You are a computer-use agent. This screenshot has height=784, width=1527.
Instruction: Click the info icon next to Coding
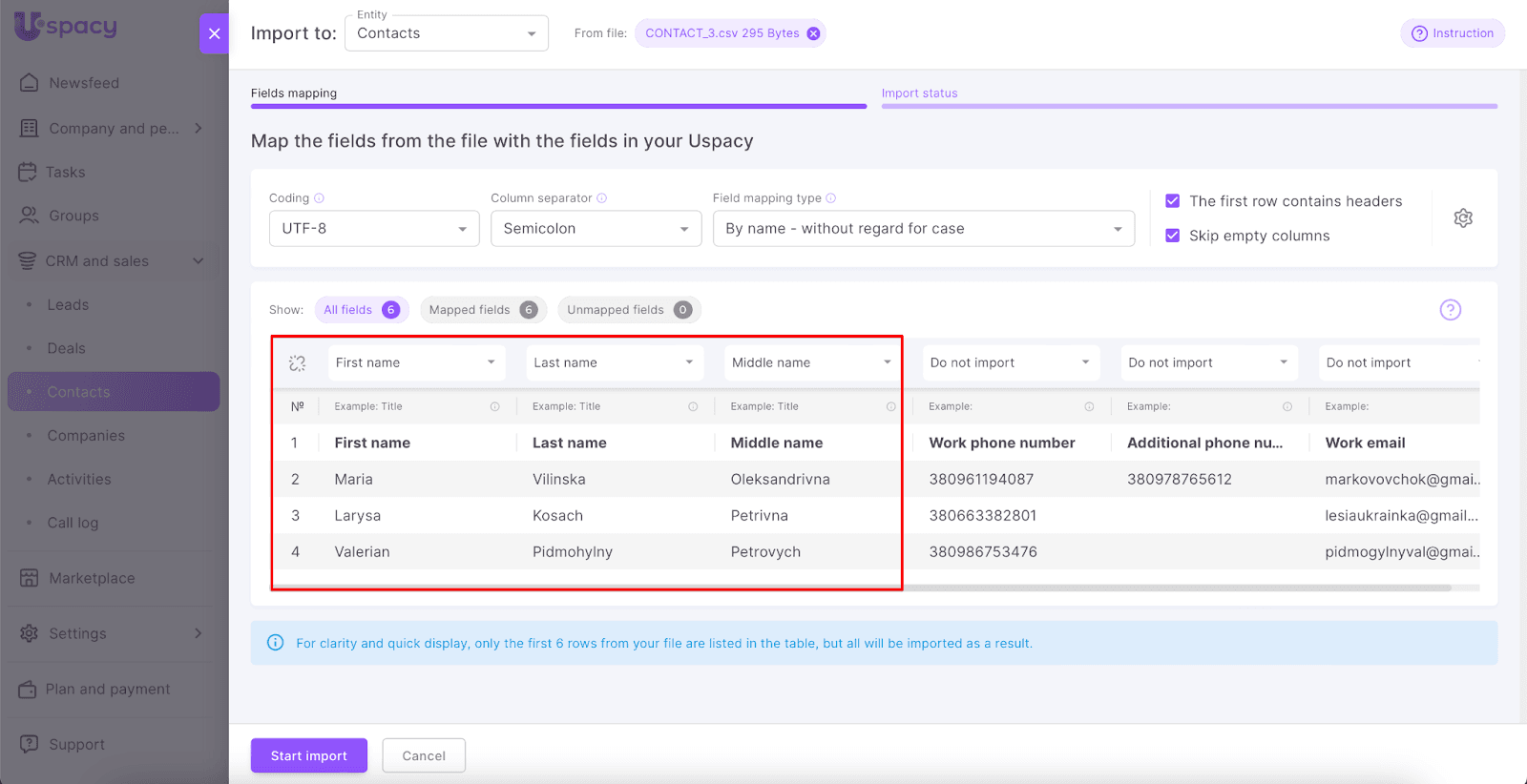320,198
